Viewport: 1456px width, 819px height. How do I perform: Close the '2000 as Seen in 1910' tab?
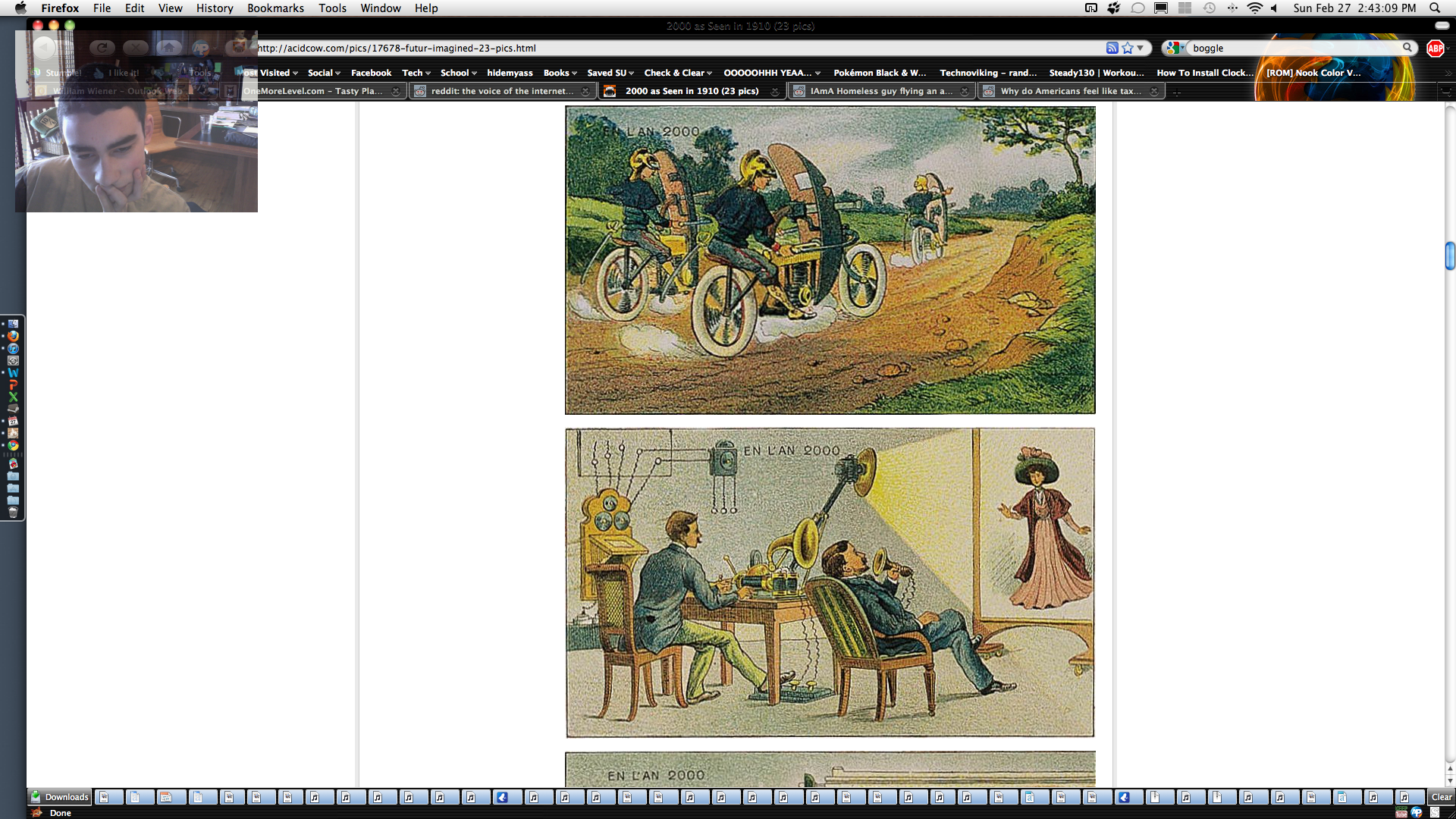point(774,92)
